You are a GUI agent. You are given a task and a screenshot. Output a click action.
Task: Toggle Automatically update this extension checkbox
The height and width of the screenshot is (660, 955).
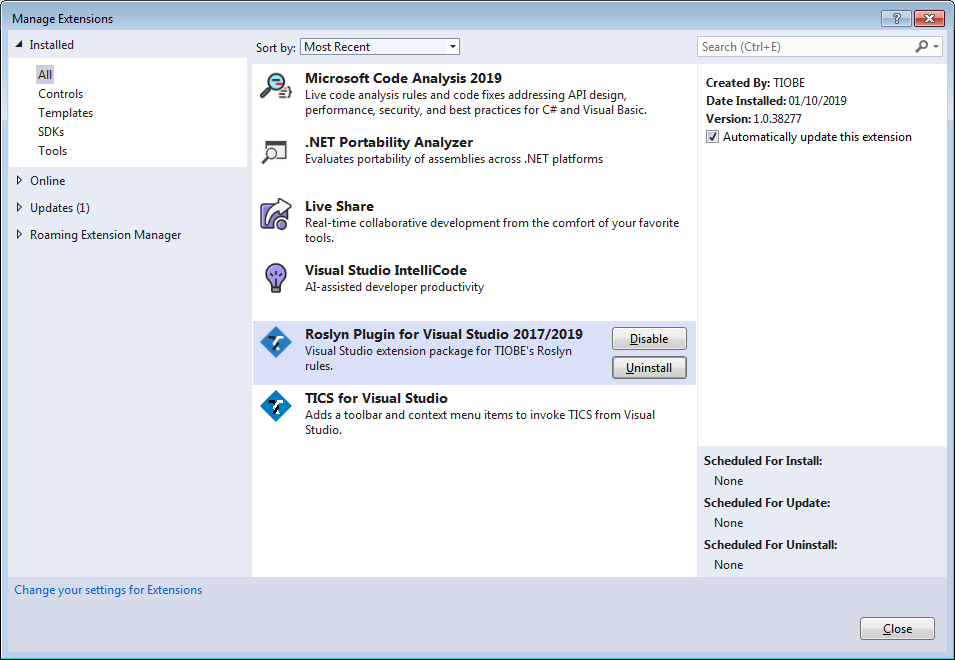point(712,137)
